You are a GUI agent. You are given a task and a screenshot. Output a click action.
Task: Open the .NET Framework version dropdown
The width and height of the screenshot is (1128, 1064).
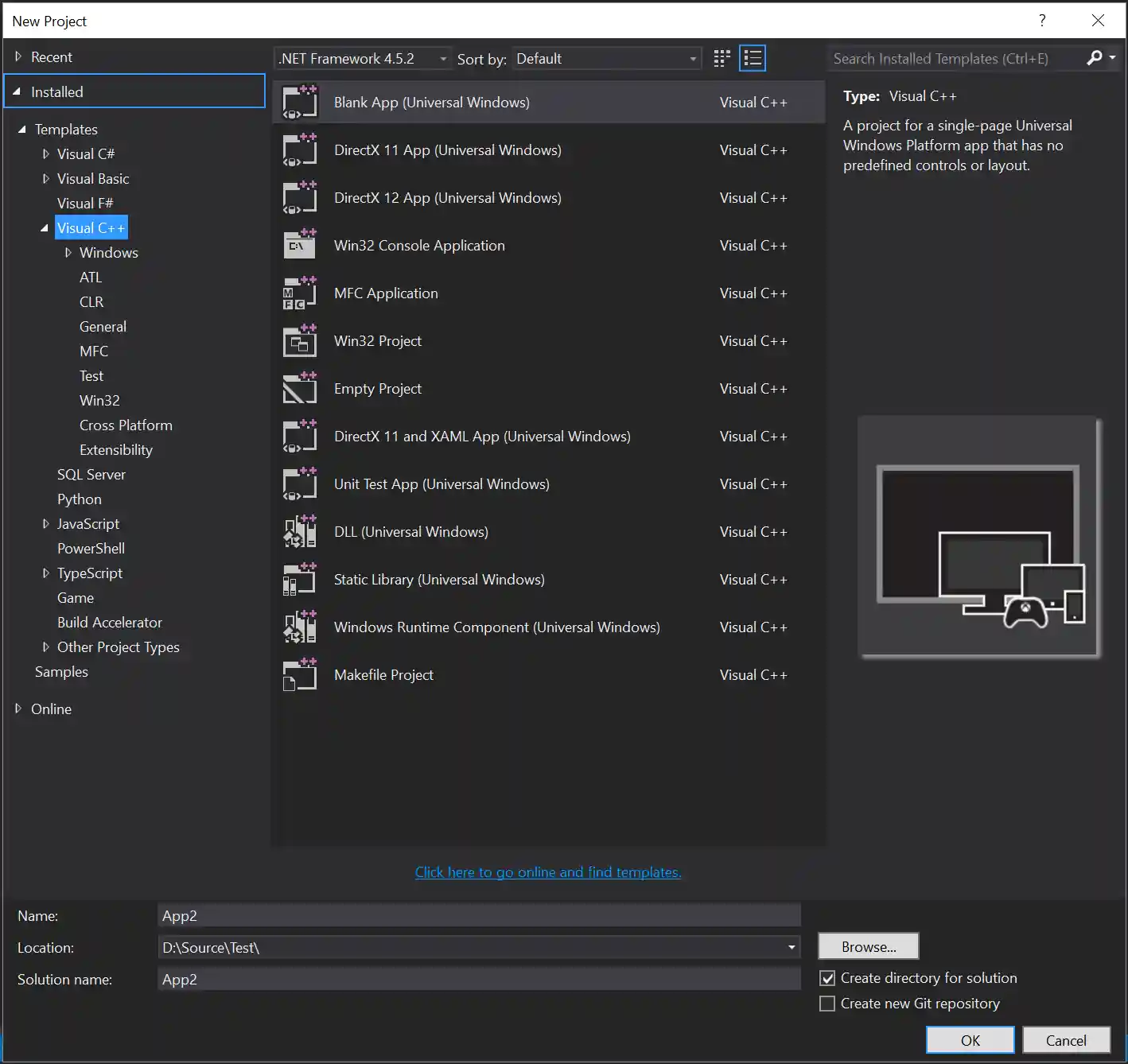pos(443,58)
